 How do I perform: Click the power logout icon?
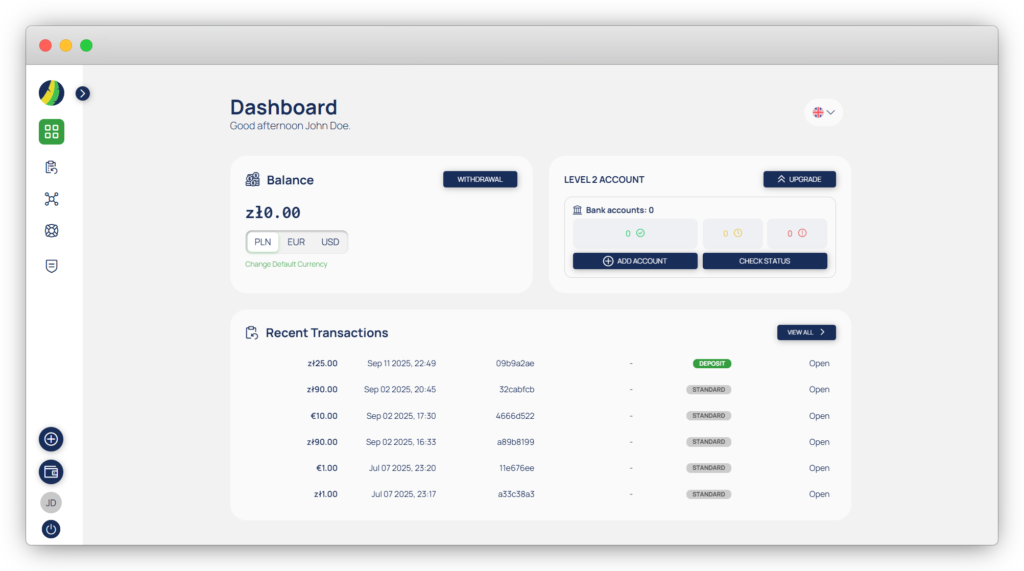click(x=51, y=529)
